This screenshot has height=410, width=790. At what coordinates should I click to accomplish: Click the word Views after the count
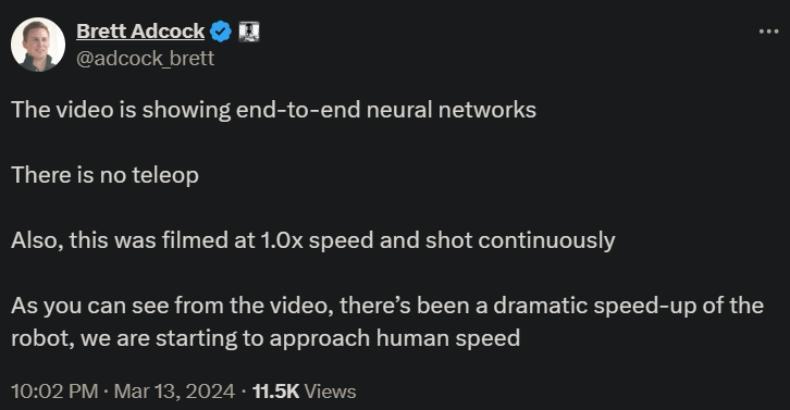(330, 391)
